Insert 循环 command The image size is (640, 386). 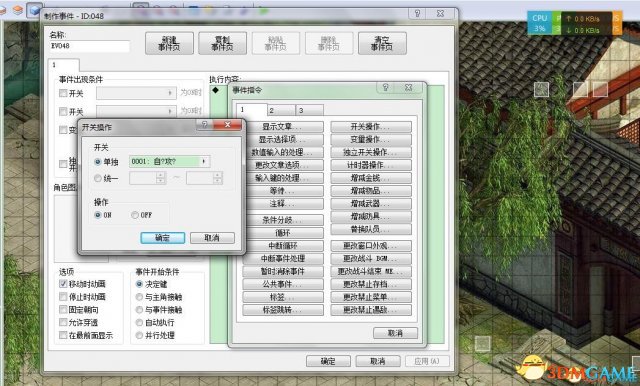click(x=283, y=233)
